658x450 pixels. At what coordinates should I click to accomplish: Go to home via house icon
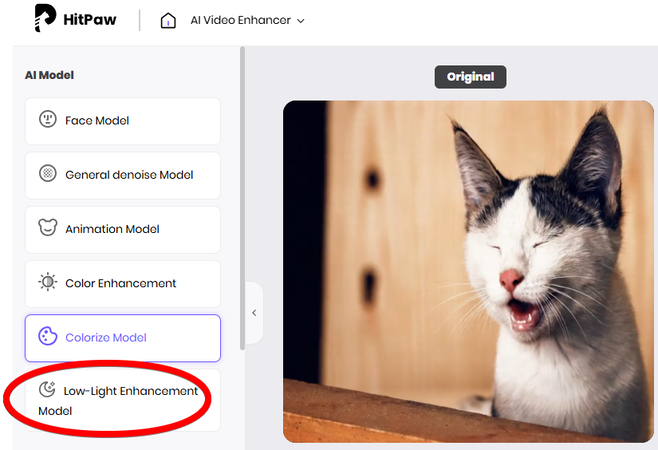168,20
